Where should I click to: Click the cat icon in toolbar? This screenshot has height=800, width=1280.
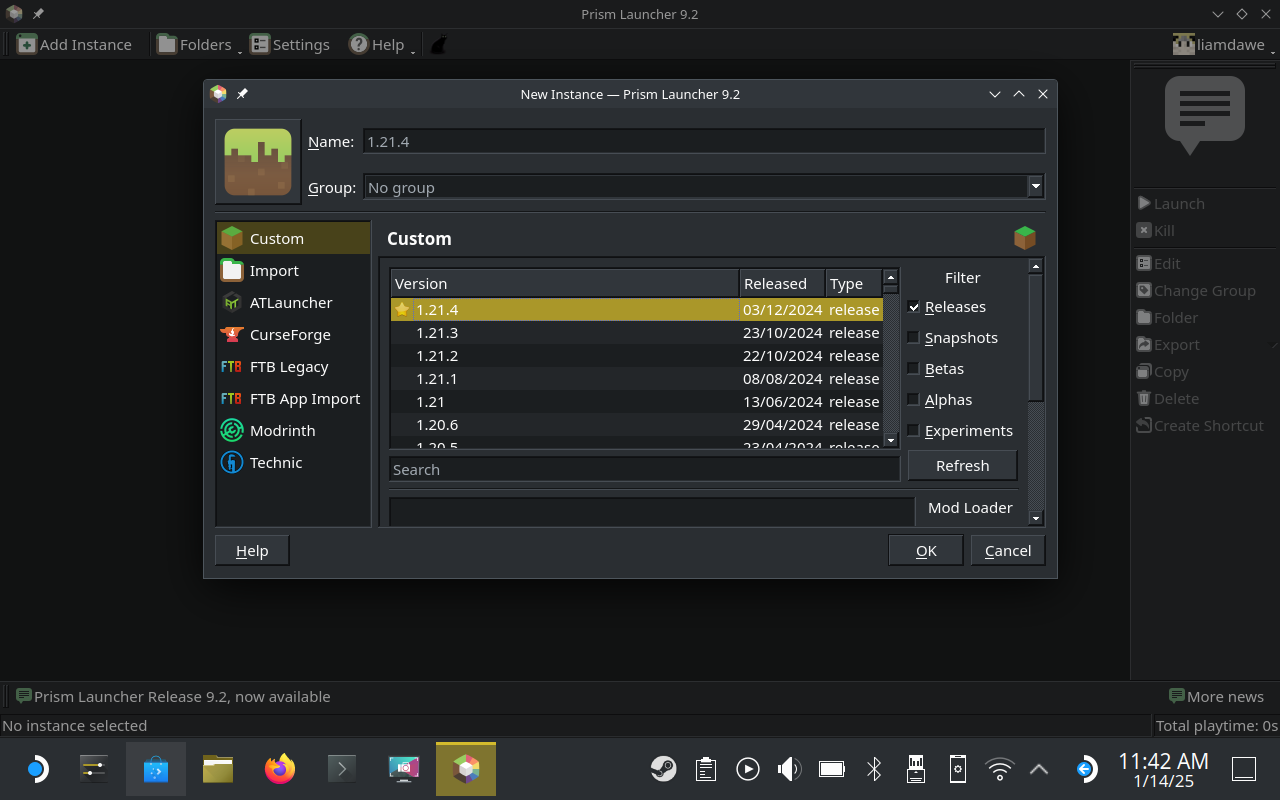pyautogui.click(x=438, y=45)
